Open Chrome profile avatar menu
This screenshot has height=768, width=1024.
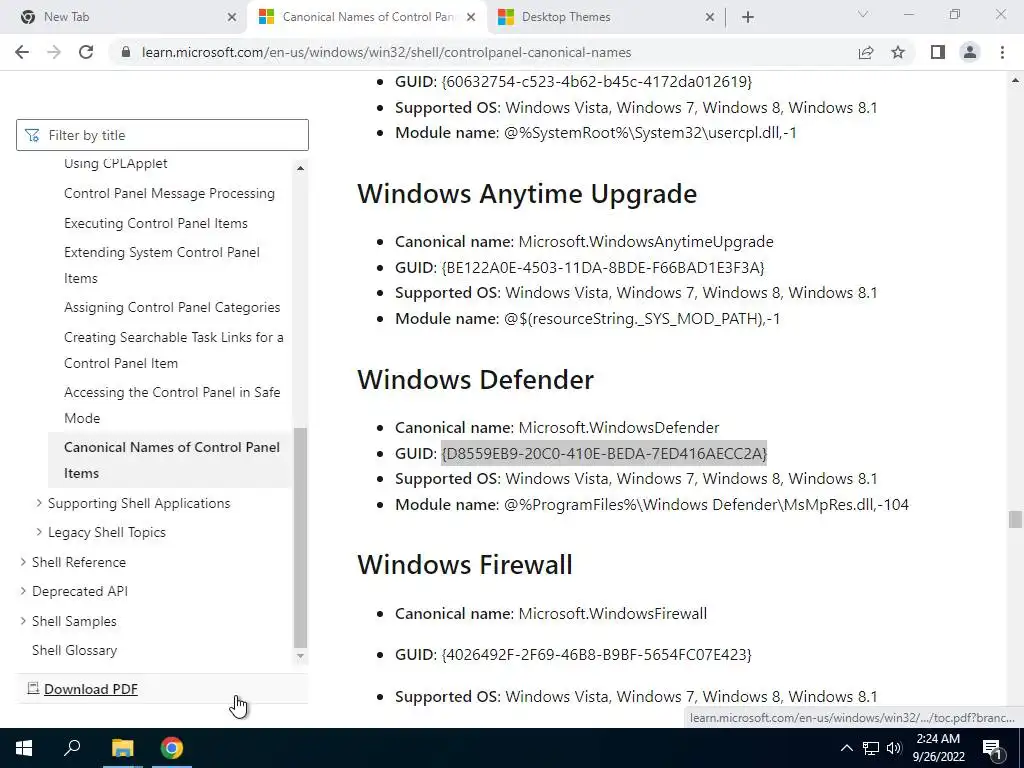(970, 52)
